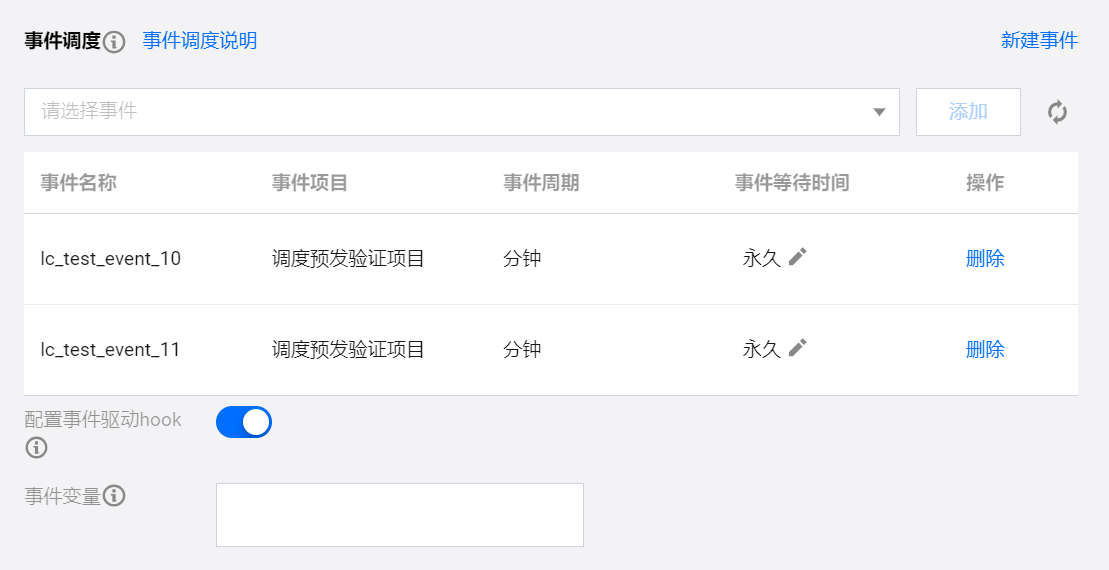Open 事件调度说明 link
Image resolution: width=1109 pixels, height=570 pixels.
click(x=200, y=41)
